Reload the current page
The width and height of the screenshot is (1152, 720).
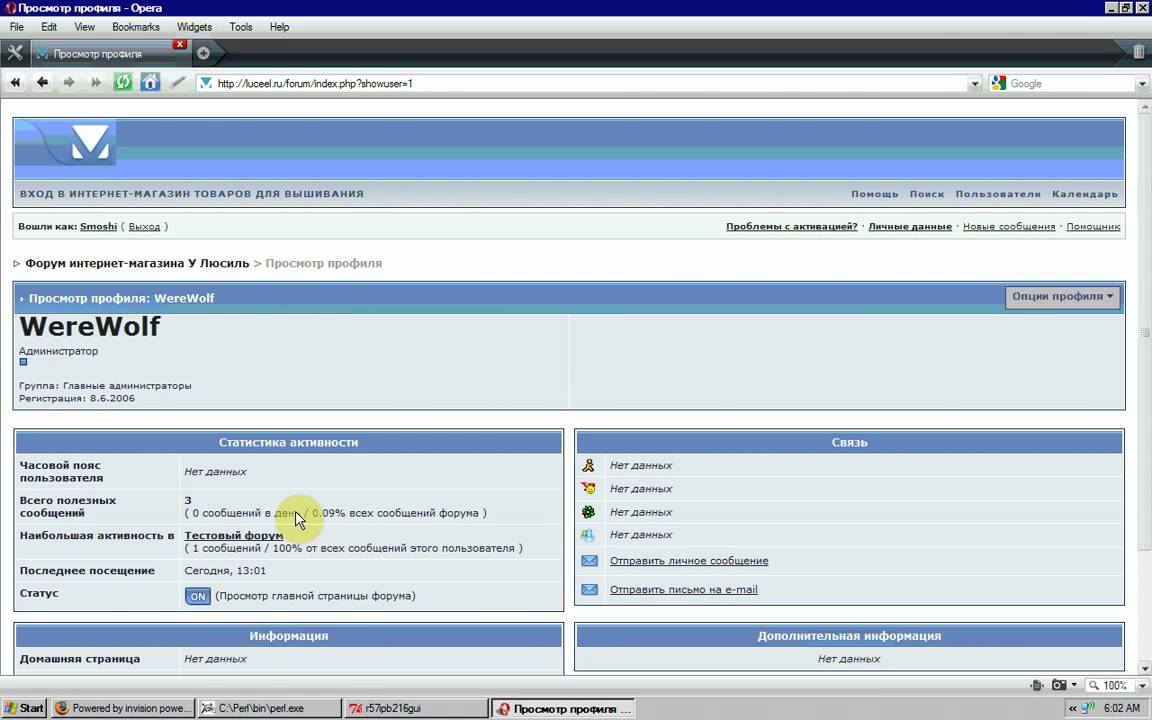tap(123, 82)
